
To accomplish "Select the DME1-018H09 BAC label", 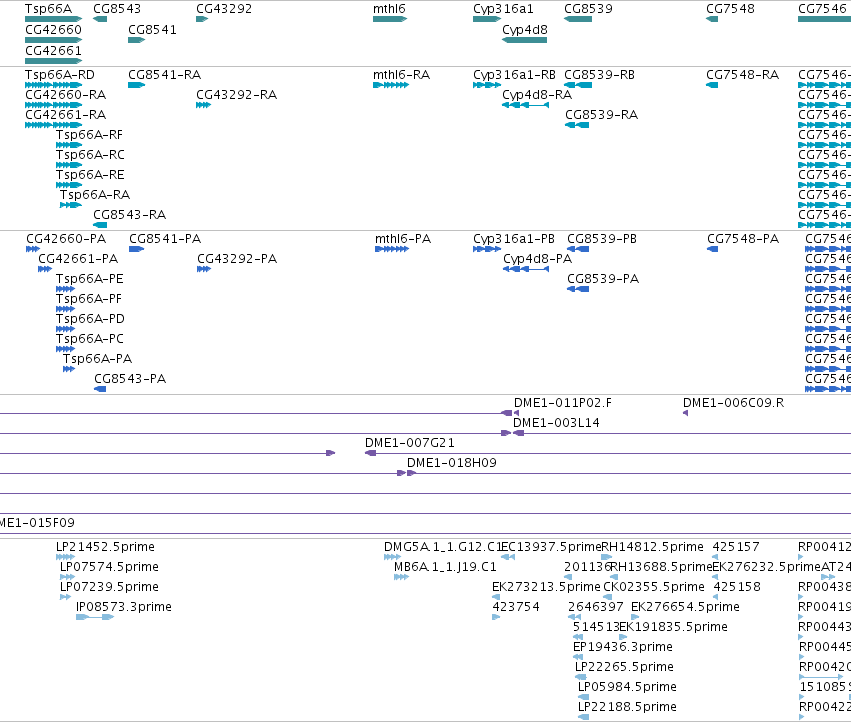I will (452, 463).
